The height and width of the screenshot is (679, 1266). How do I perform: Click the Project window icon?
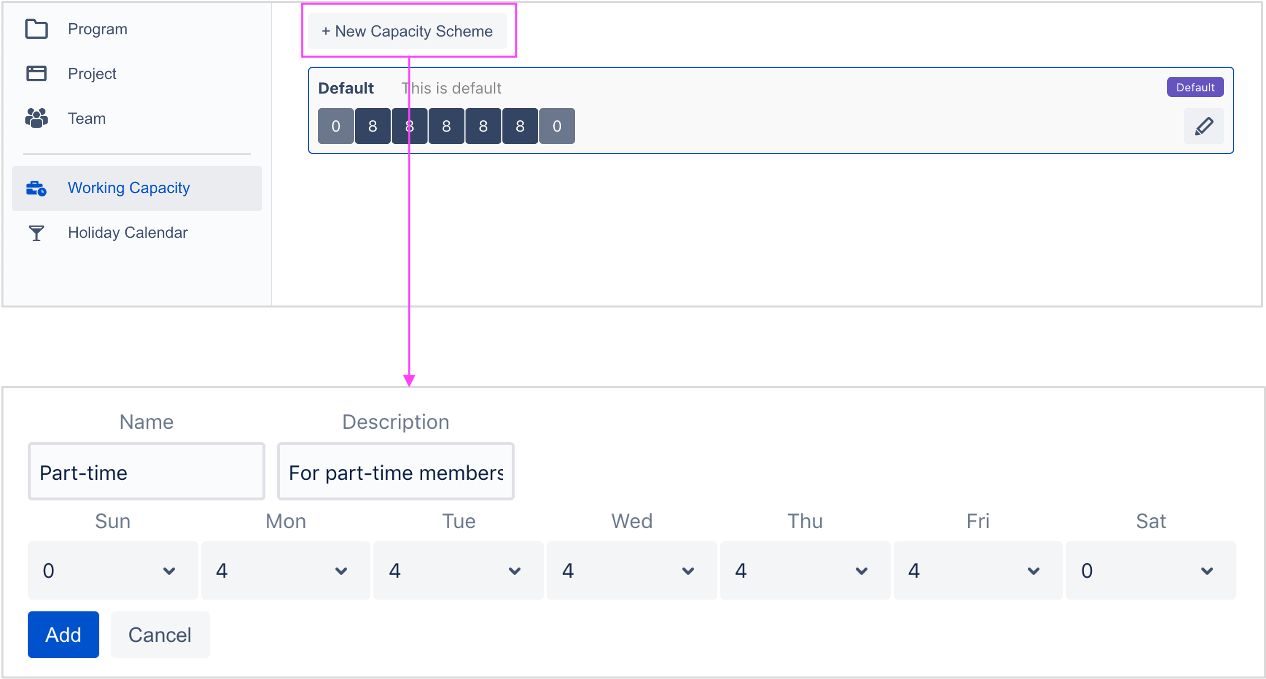tap(37, 73)
